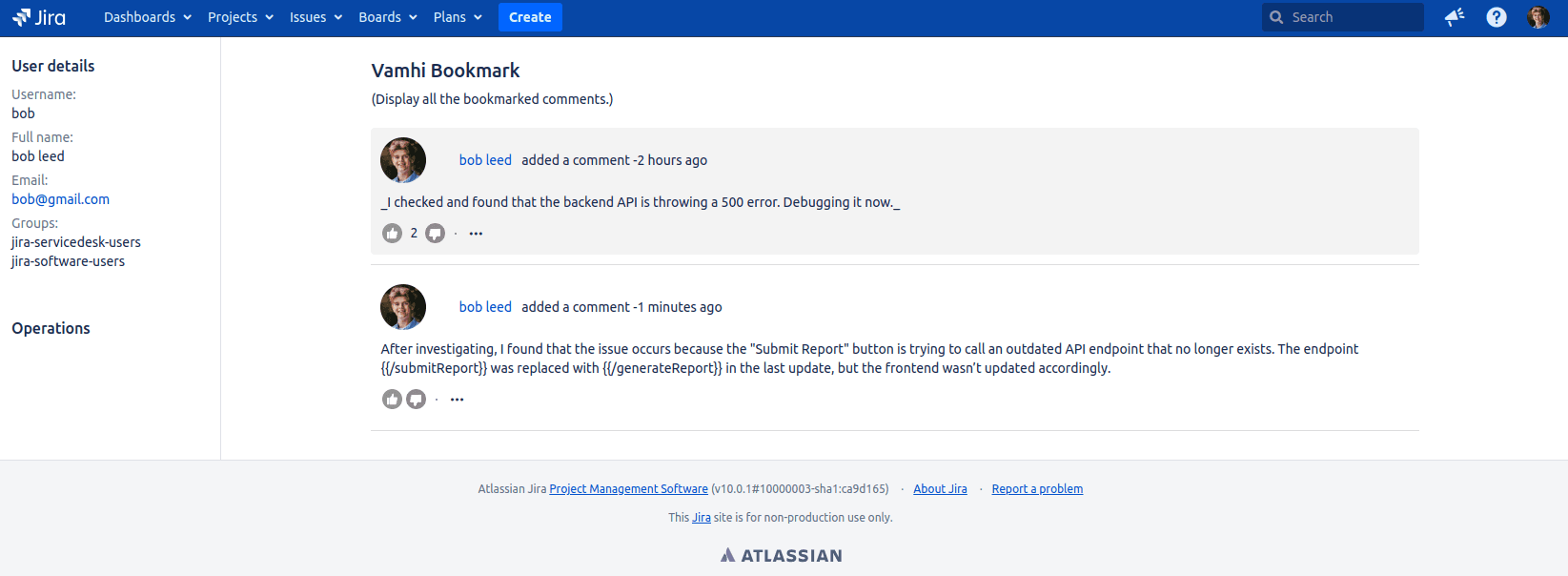This screenshot has width=1568, height=576.
Task: Expand the Projects dropdown menu
Action: click(240, 17)
